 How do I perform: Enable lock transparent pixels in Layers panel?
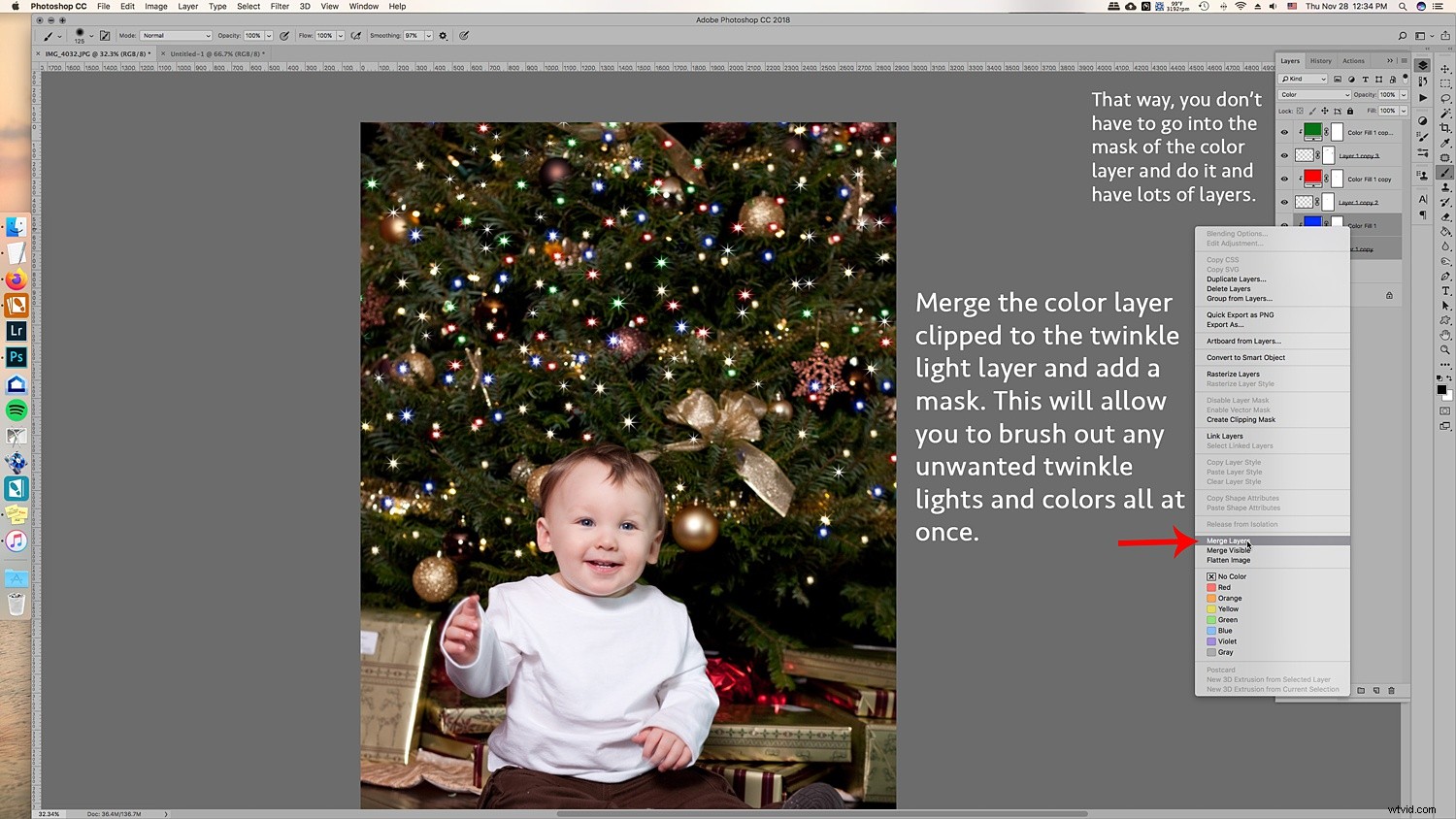pos(1300,111)
